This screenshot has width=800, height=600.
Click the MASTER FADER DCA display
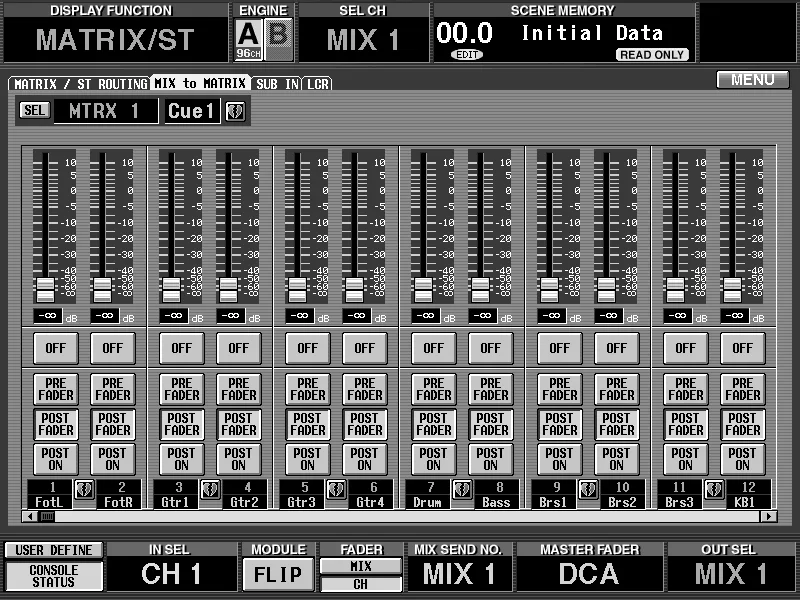tap(589, 574)
